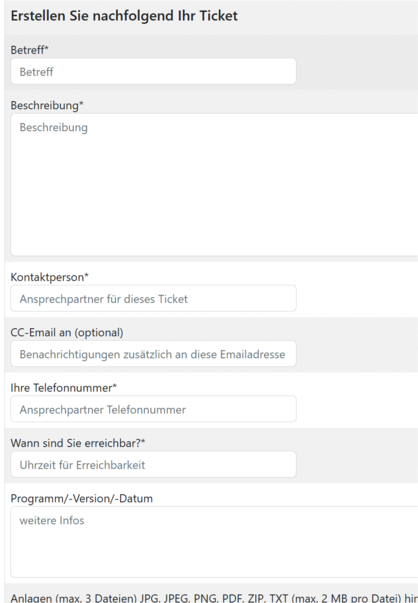Click the asterisk after Ihre Telefonnummer

[x=114, y=386]
